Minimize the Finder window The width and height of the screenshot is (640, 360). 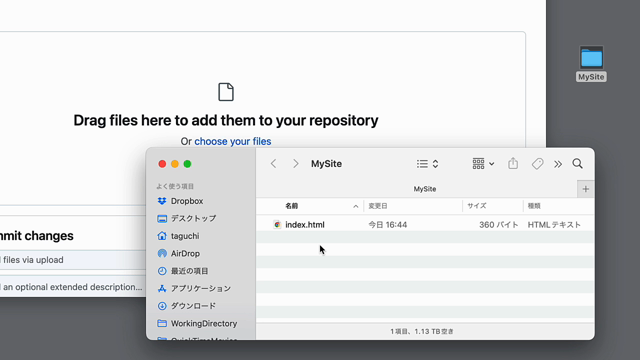(x=175, y=164)
